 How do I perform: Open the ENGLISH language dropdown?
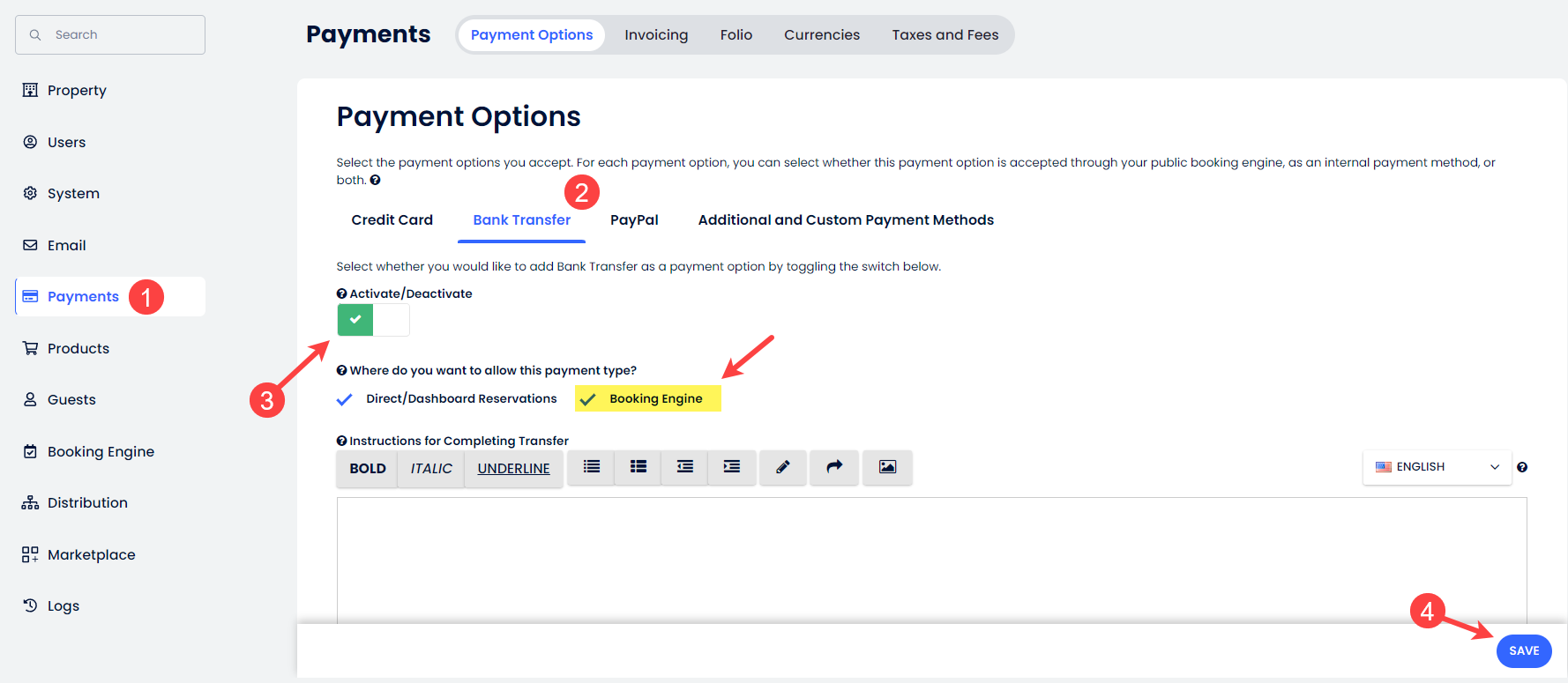coord(1437,467)
